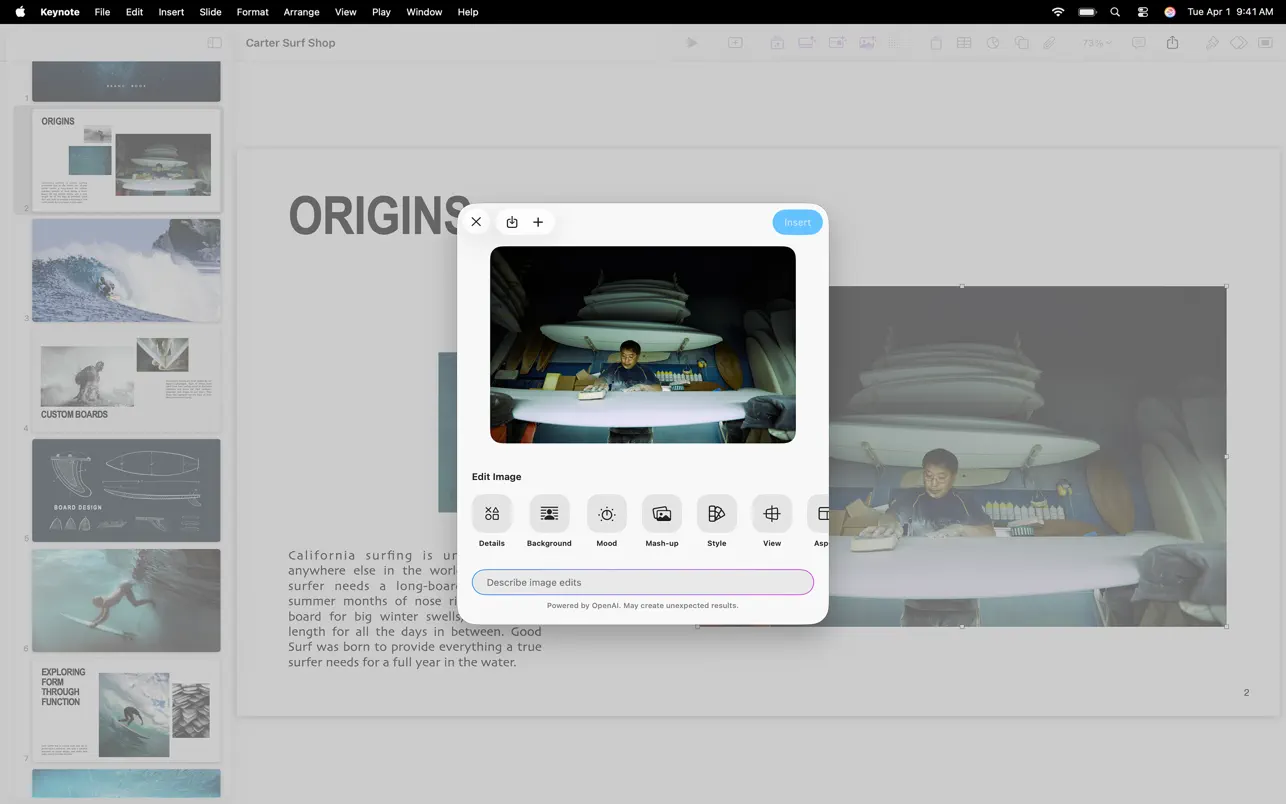Toggle the slide navigator sidebar button
Image resolution: width=1286 pixels, height=804 pixels.
[214, 43]
